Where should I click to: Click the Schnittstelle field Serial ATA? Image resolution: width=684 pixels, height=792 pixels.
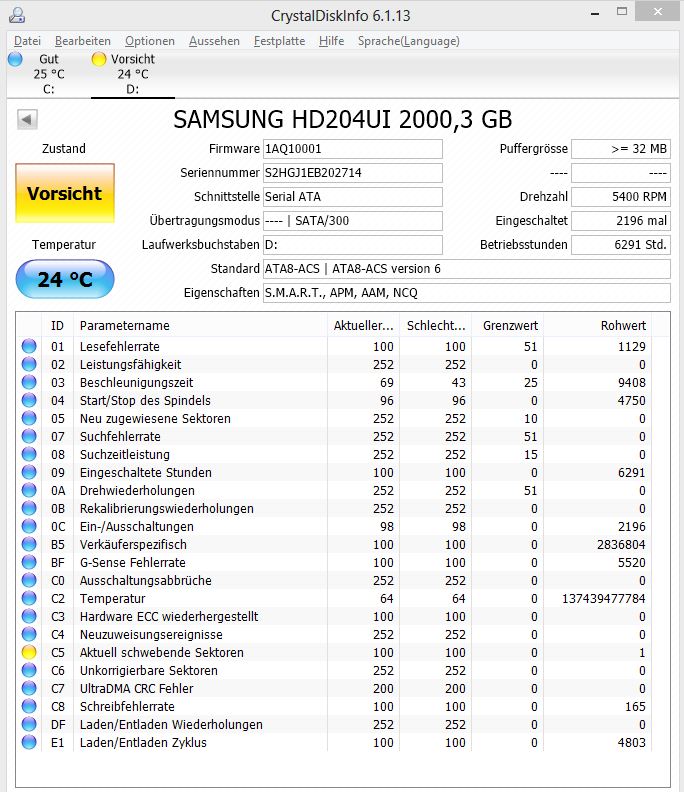(353, 196)
